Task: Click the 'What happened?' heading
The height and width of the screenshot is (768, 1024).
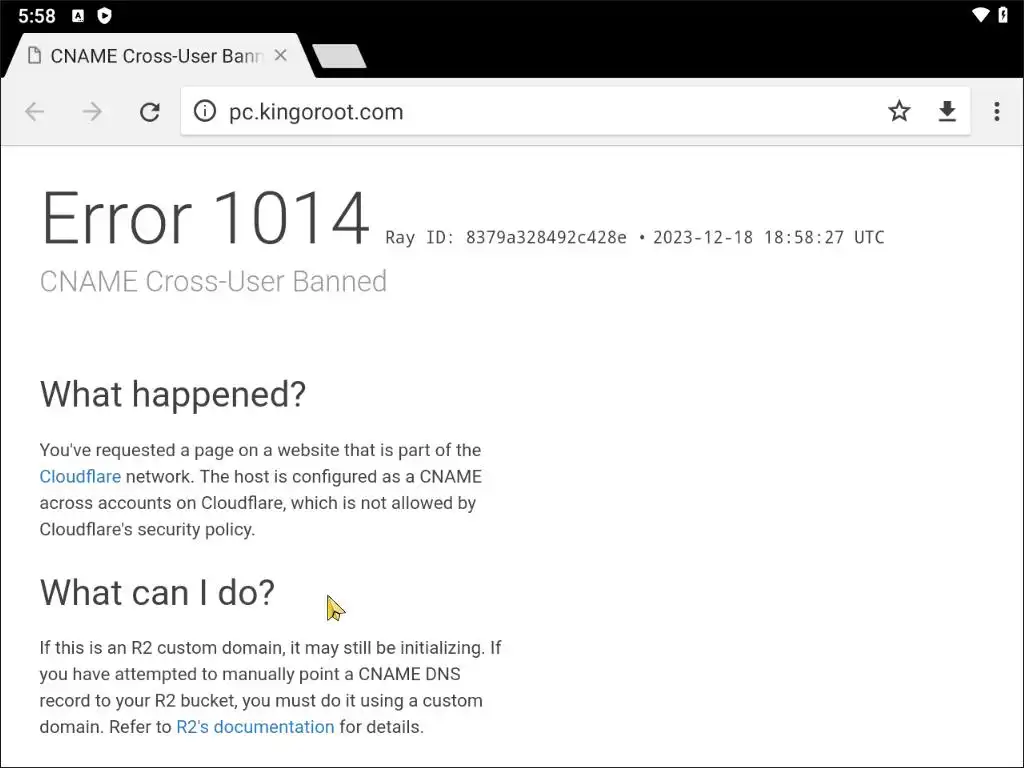Action: pos(173,394)
